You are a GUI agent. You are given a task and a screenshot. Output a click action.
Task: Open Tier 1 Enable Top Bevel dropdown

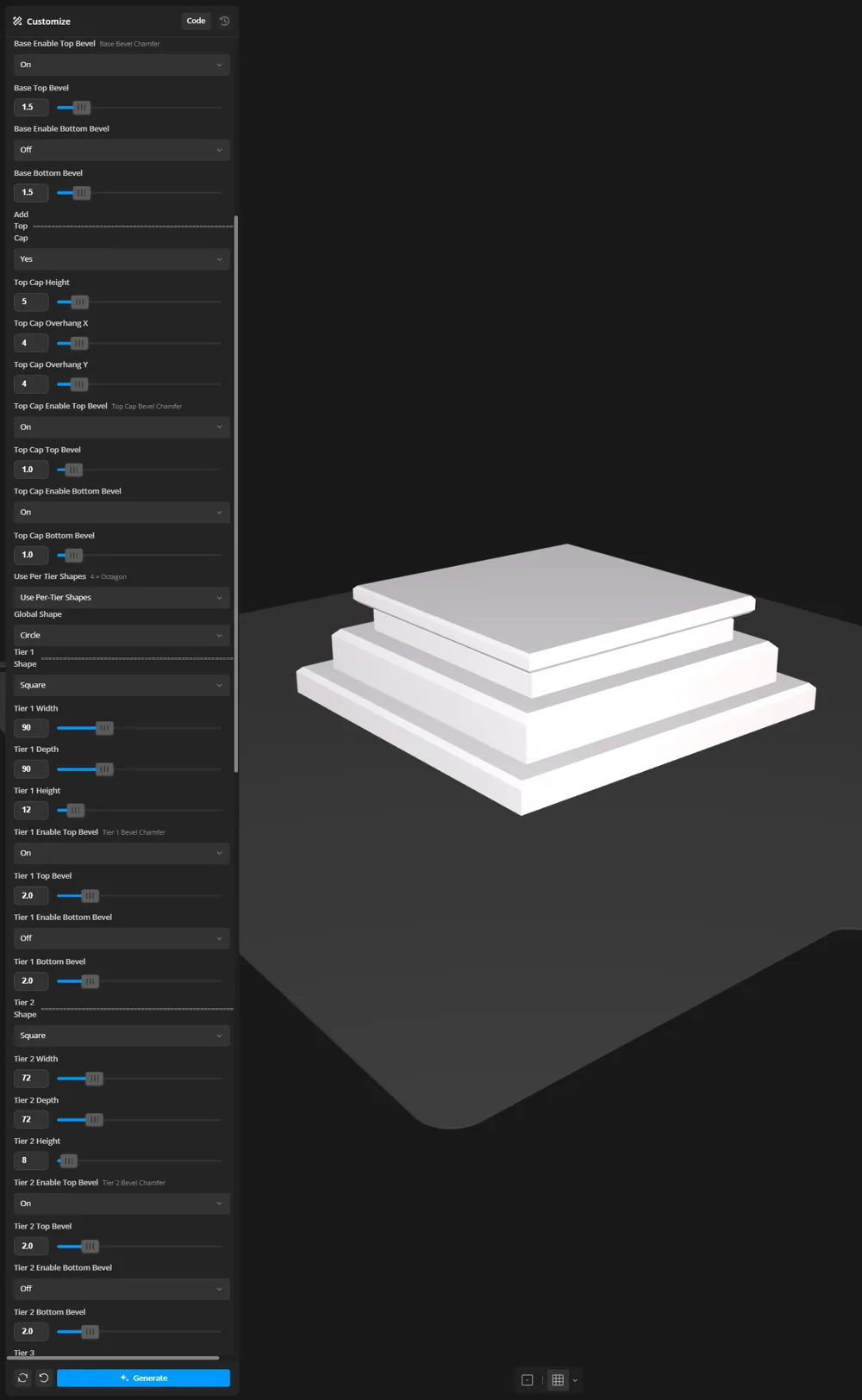[x=122, y=853]
